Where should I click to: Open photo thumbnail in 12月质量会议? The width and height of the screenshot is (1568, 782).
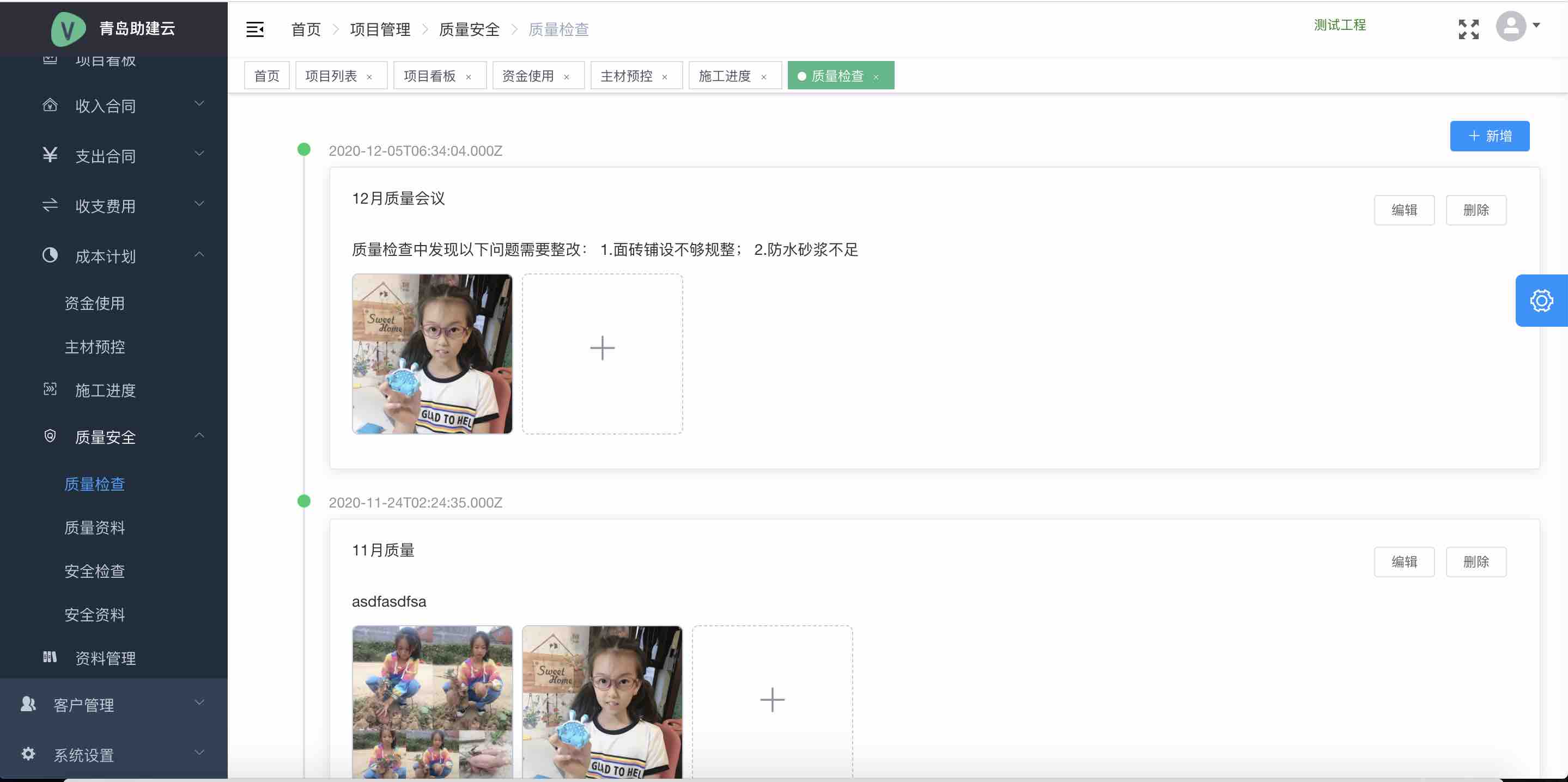click(x=432, y=353)
